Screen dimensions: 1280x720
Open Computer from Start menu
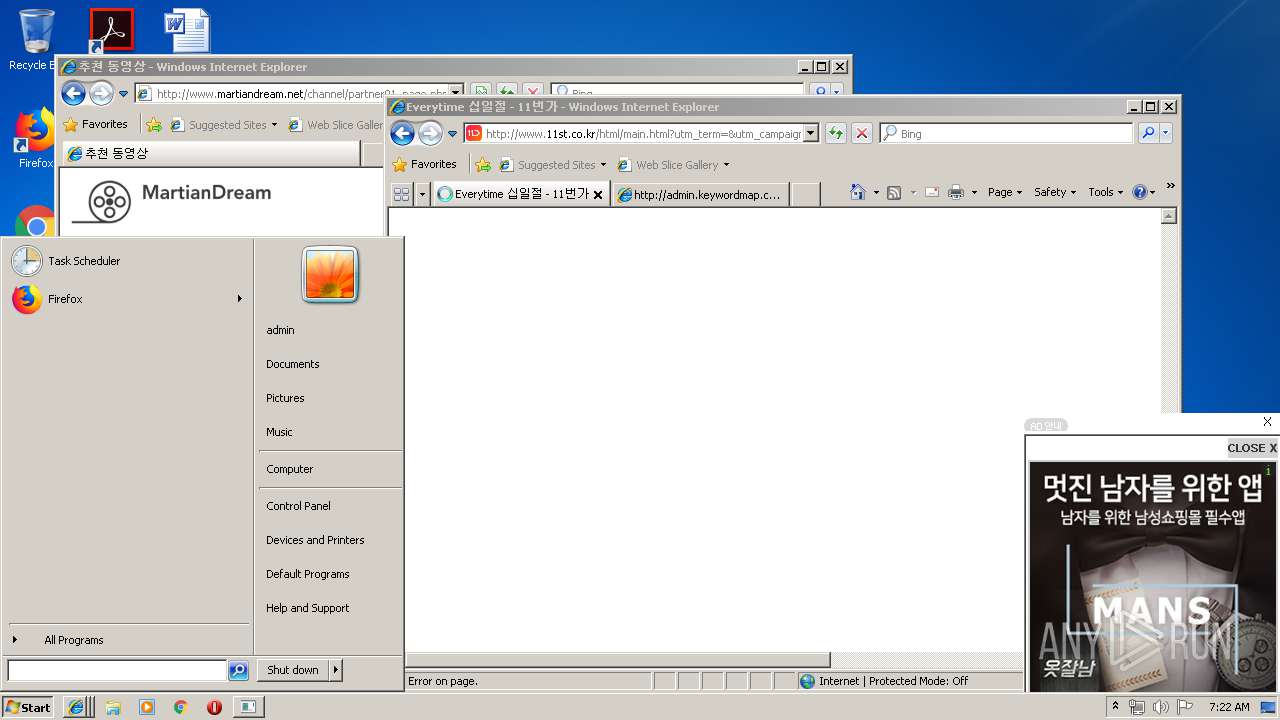click(x=290, y=469)
